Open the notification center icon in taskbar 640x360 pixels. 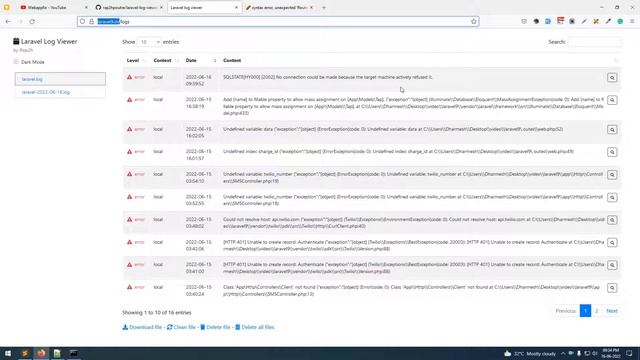pos(629,353)
